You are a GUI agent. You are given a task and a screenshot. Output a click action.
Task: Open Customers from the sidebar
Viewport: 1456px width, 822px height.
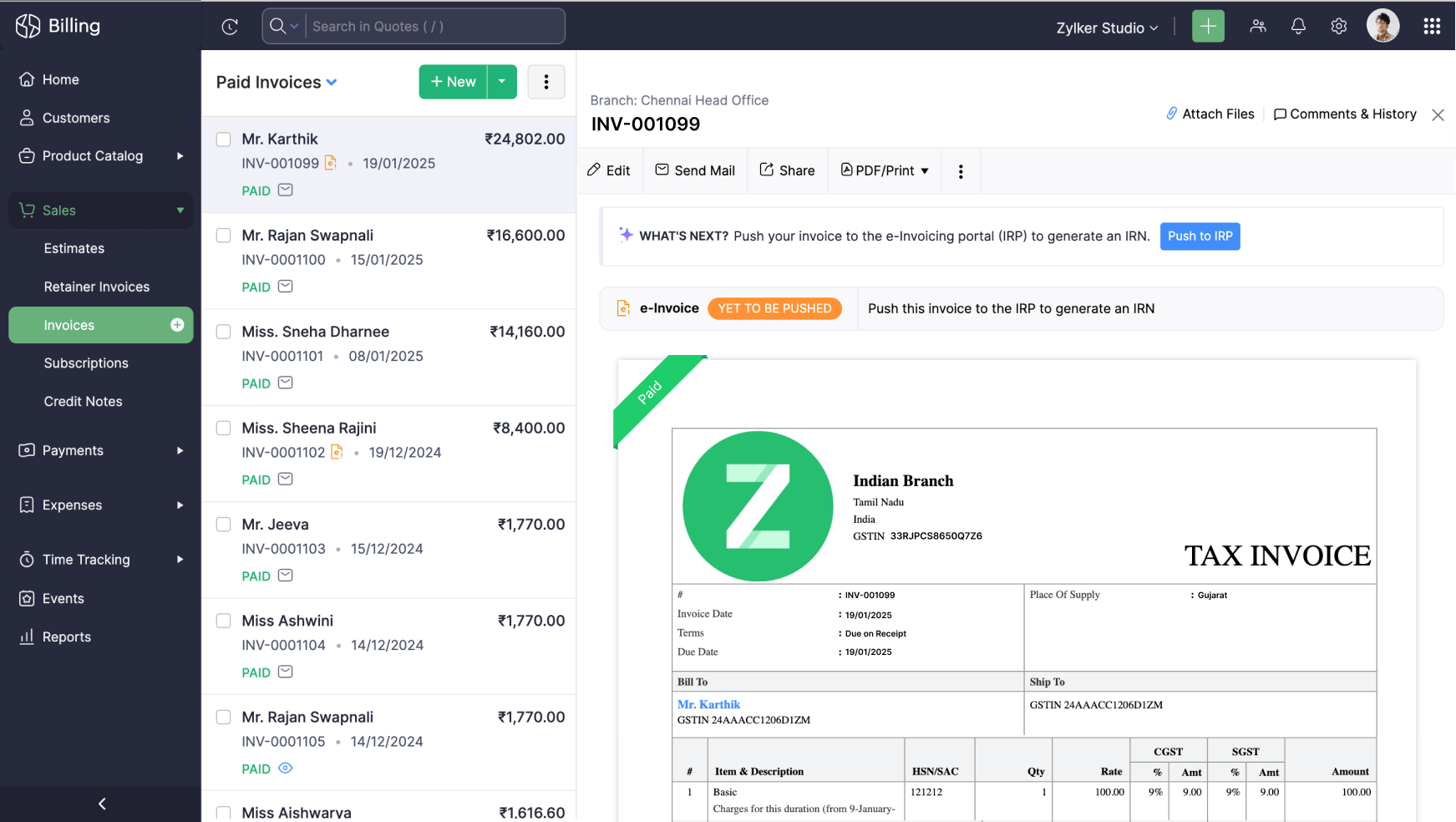pyautogui.click(x=76, y=118)
